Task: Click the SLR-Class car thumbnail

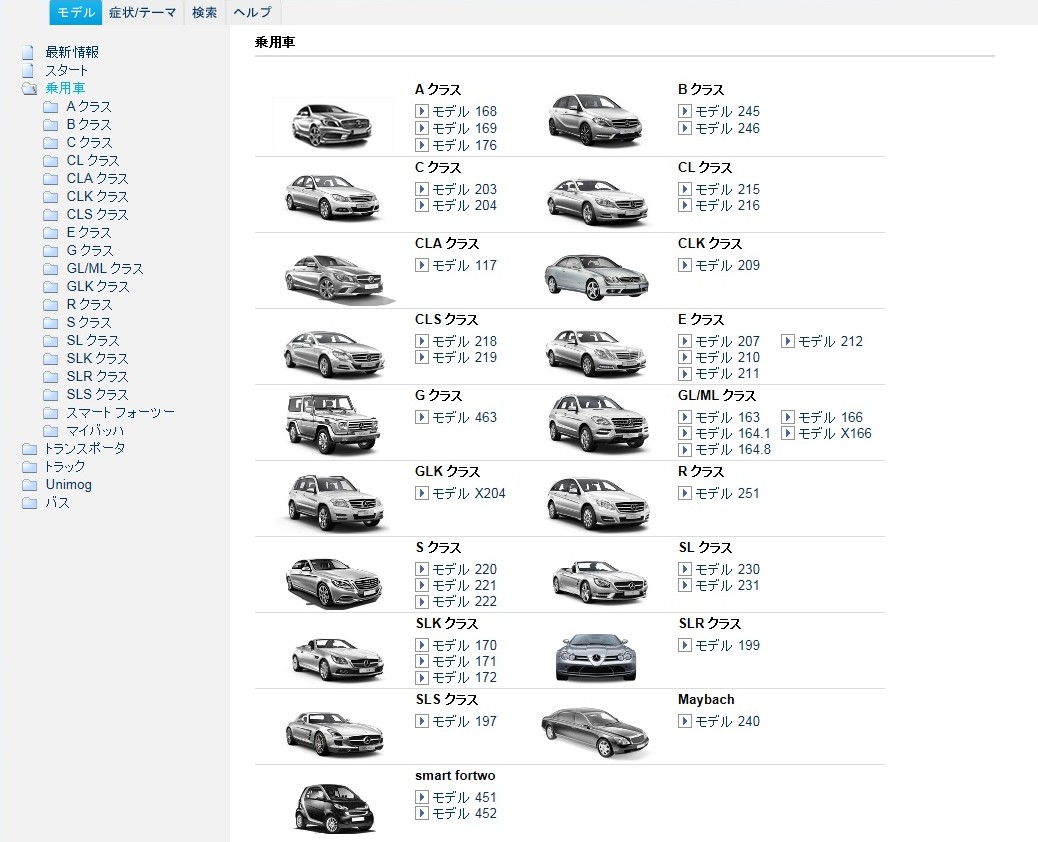Action: click(595, 656)
